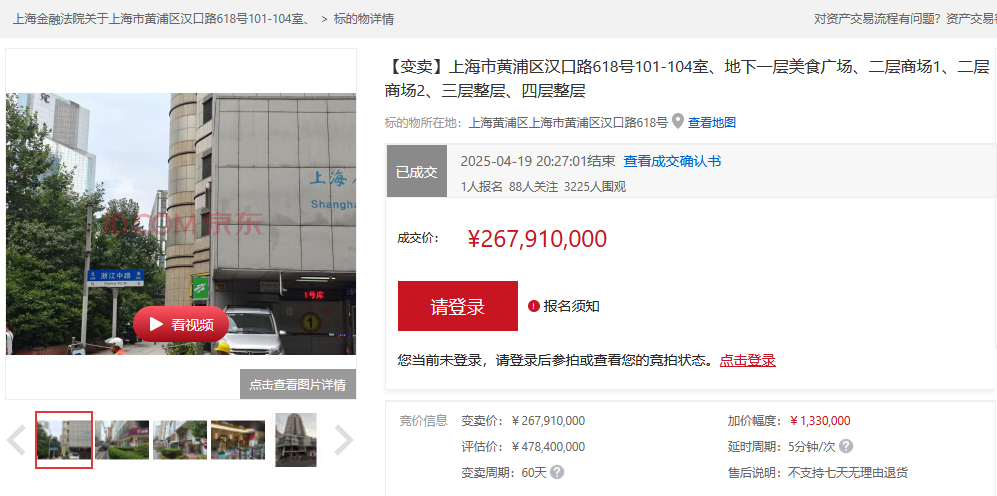The width and height of the screenshot is (997, 496).
Task: Click the map location pin icon
Action: pos(678,121)
